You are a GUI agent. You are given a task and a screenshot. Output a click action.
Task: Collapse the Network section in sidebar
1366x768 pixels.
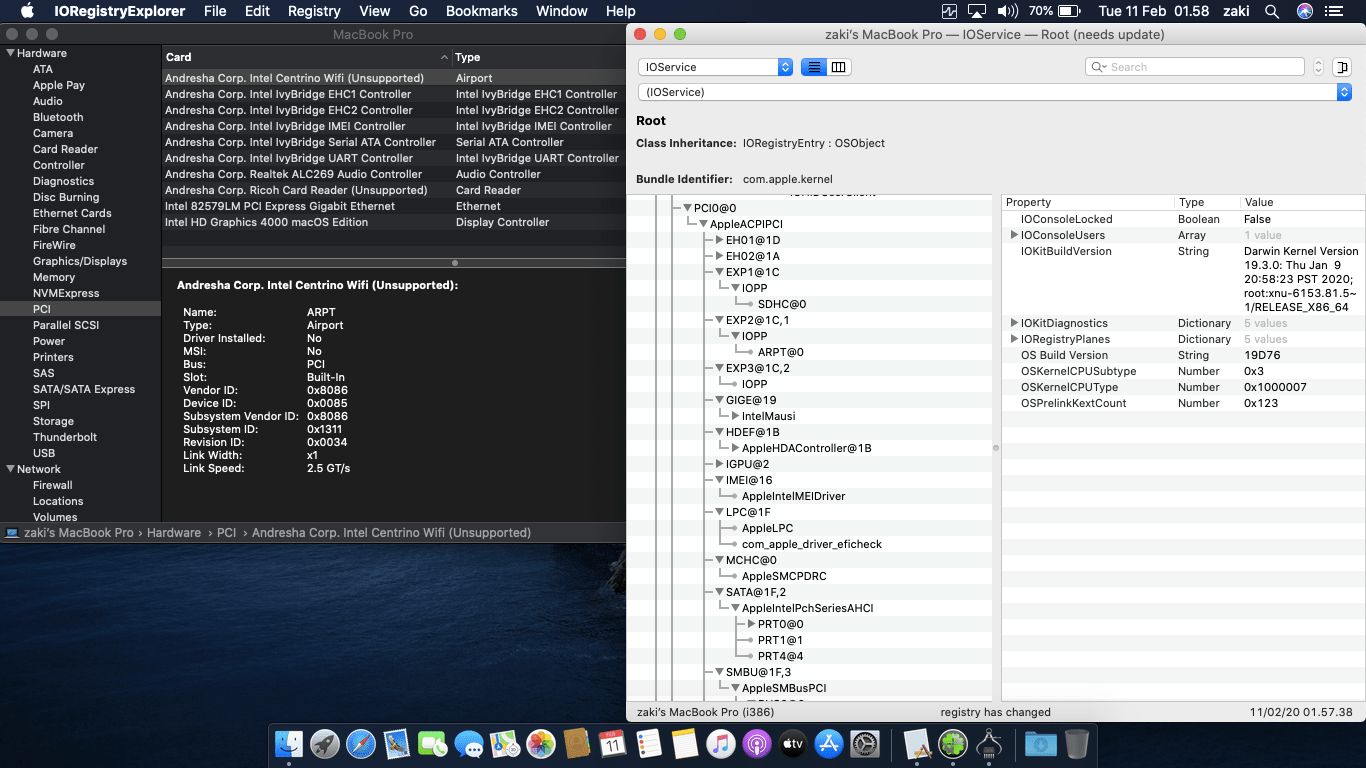click(x=10, y=469)
